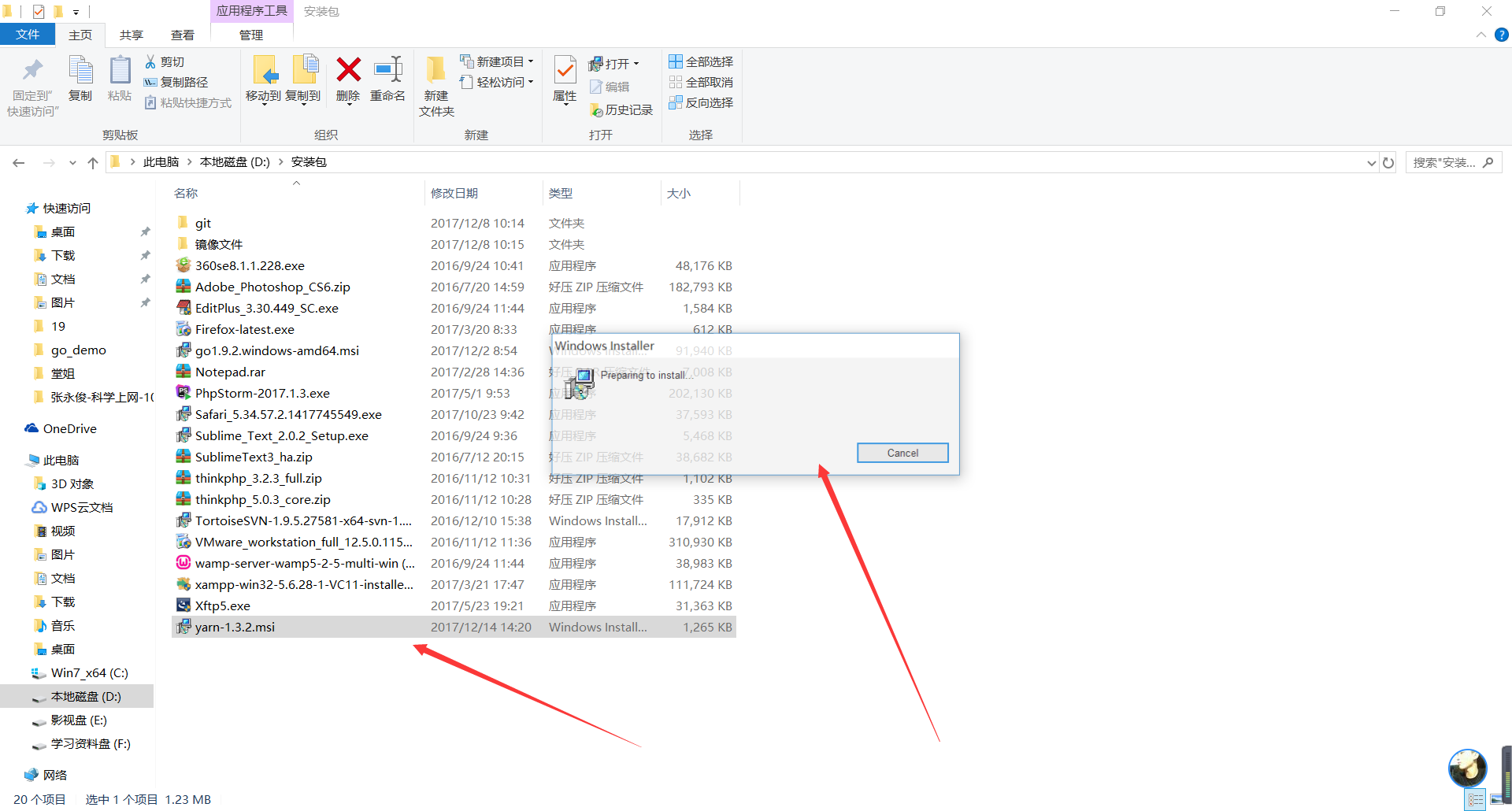
Task: Open the Easy access dropdown
Action: coord(531,82)
